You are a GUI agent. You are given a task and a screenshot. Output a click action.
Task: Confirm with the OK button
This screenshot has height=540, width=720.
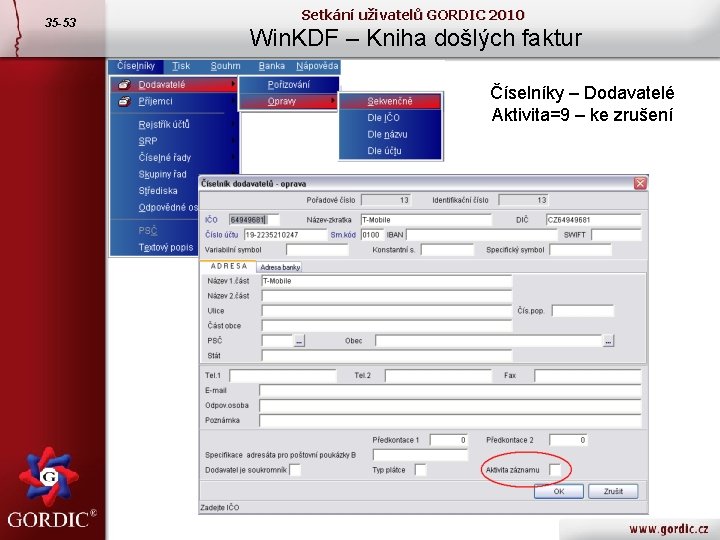pos(559,491)
